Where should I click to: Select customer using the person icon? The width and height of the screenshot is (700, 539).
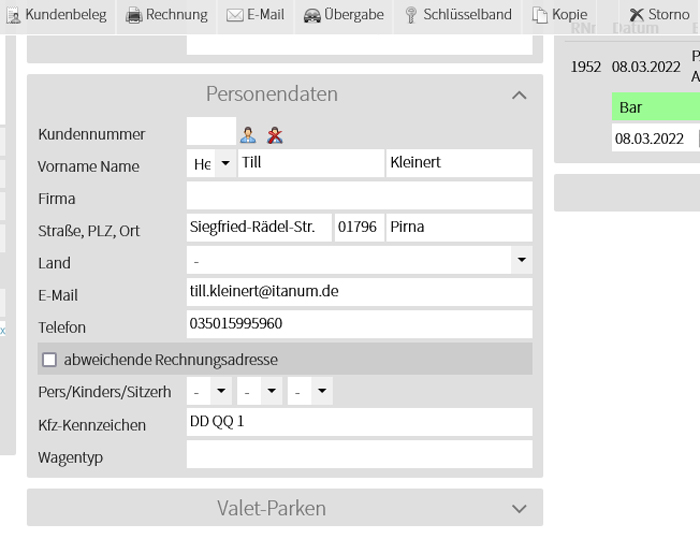pyautogui.click(x=248, y=135)
